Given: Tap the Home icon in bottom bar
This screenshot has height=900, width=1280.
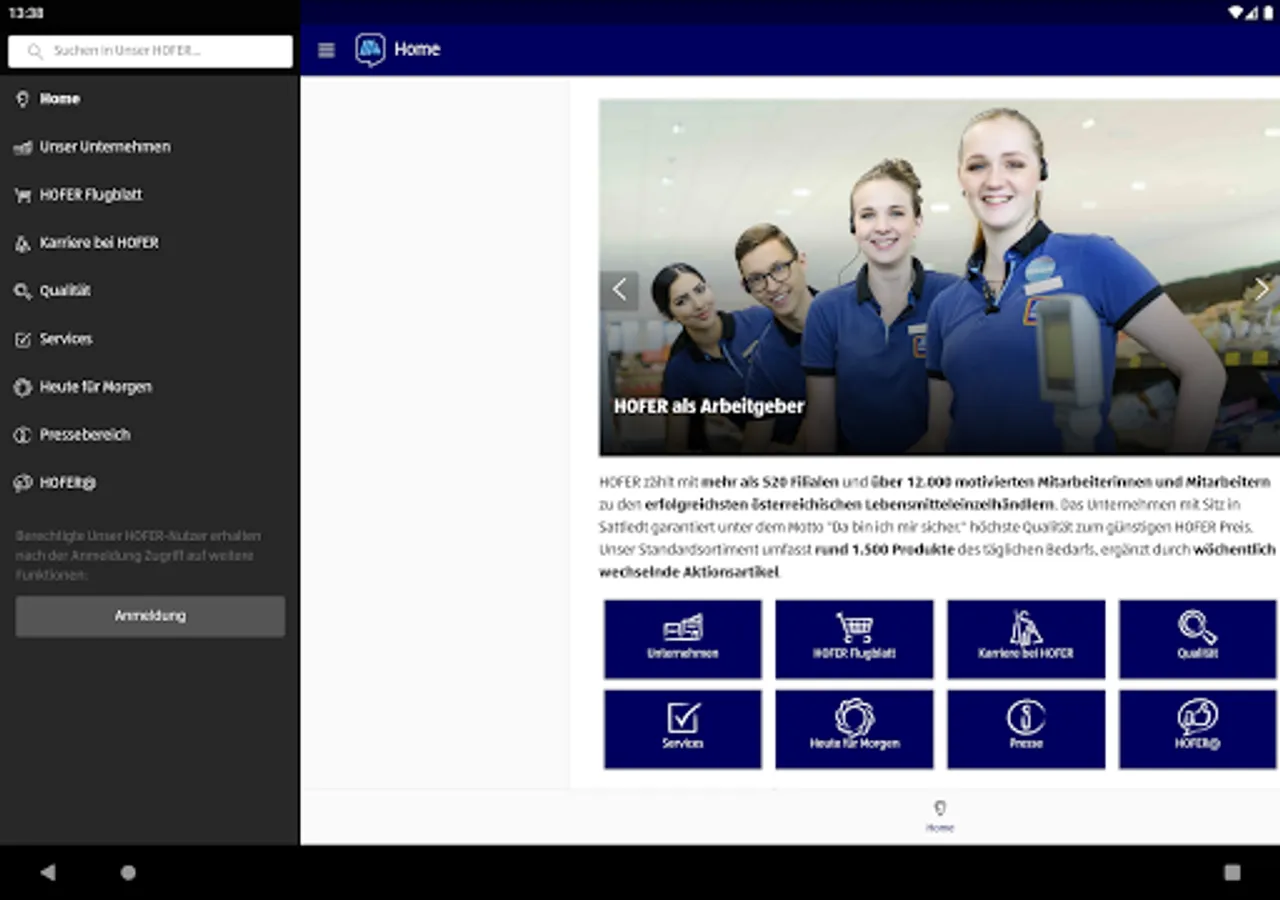Looking at the screenshot, I should [x=939, y=808].
